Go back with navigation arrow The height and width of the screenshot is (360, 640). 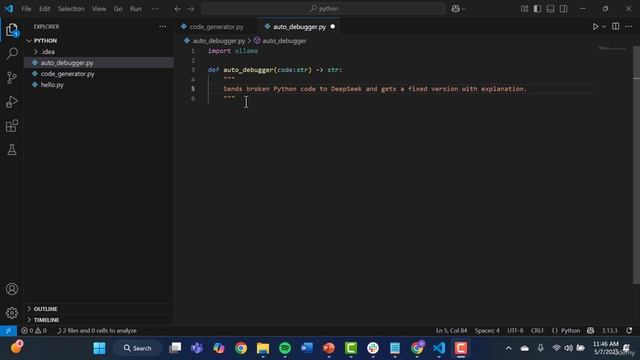point(178,9)
